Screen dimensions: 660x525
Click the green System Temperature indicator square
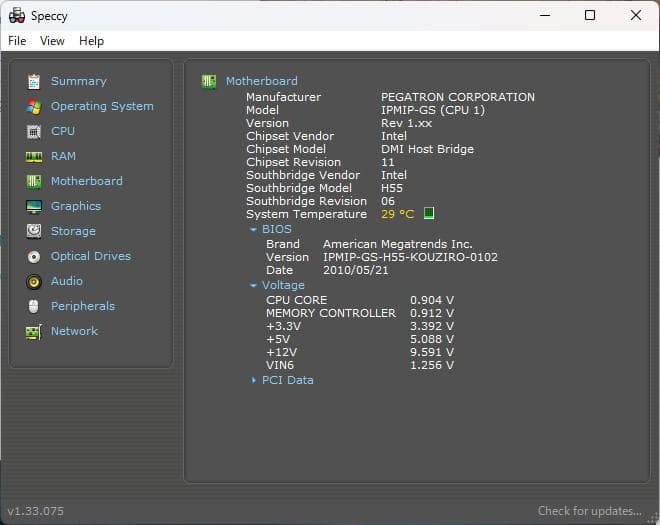pos(428,213)
